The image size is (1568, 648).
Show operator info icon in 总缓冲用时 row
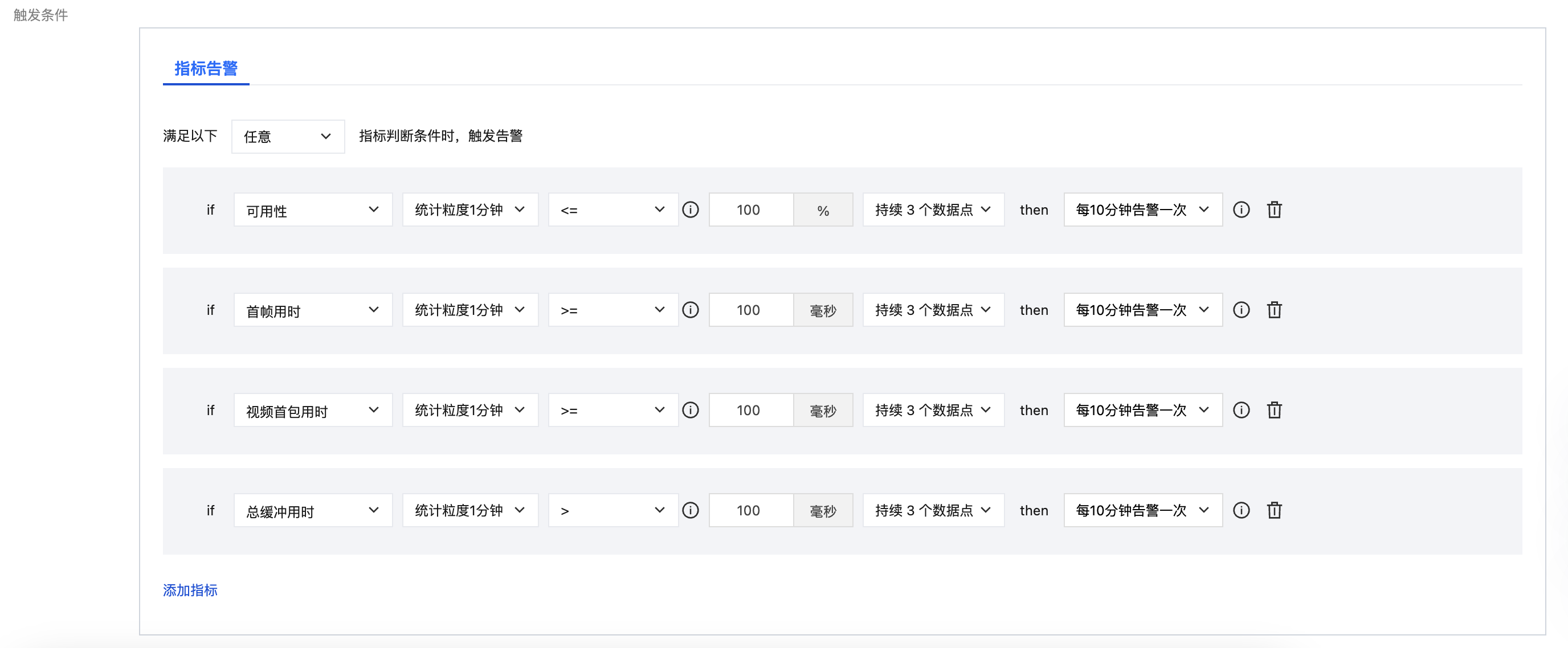(690, 511)
